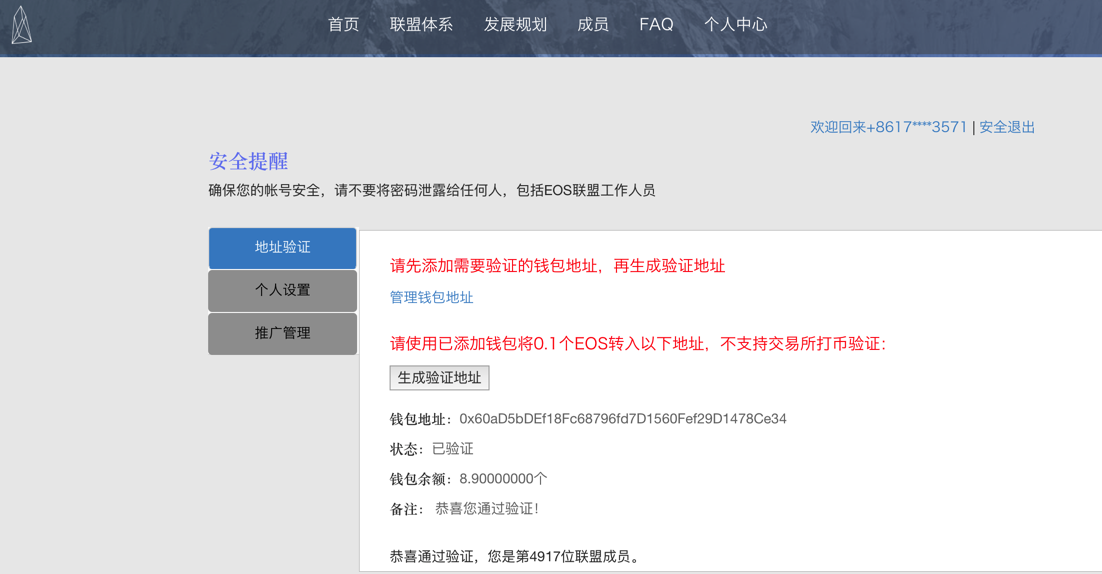The width and height of the screenshot is (1102, 574).
Task: Click the red instruction about transferring 0.1个EOS
Action: [638, 344]
